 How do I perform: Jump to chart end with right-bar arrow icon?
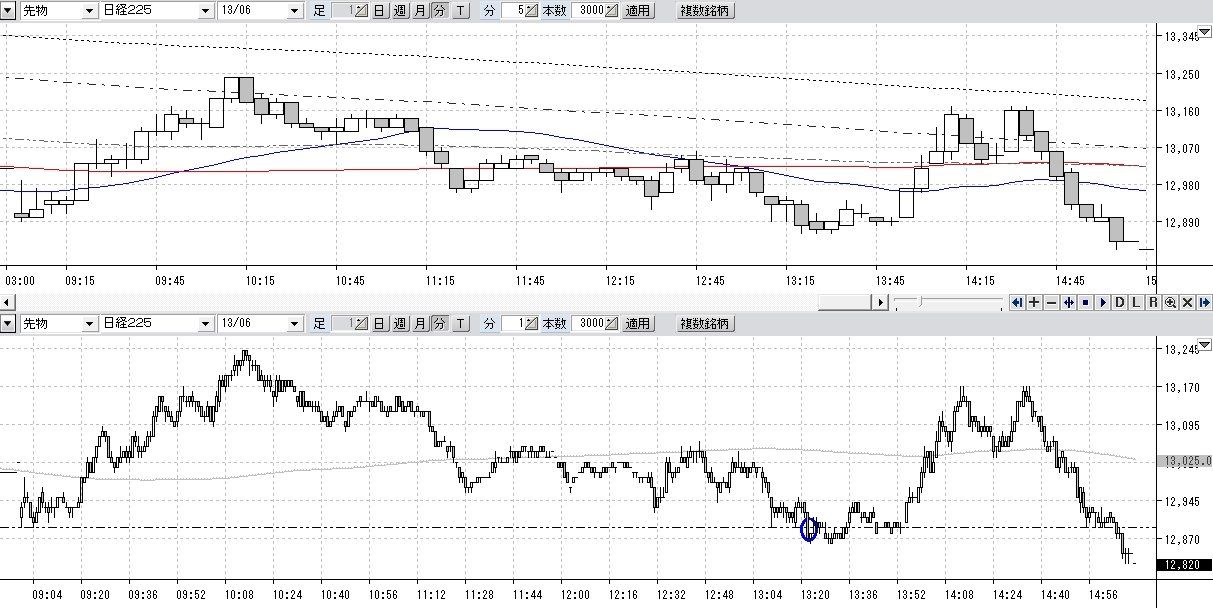point(1204,302)
